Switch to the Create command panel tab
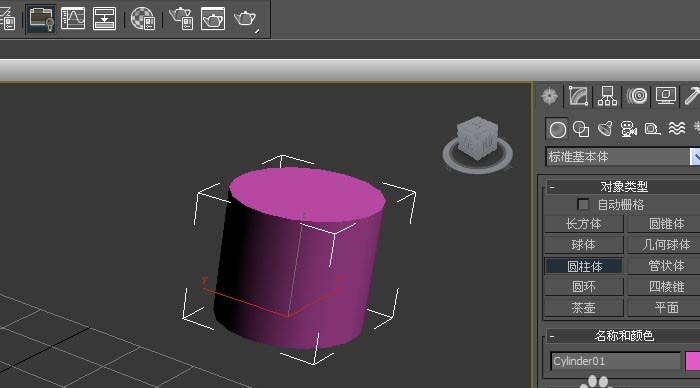This screenshot has width=700, height=388. pos(550,96)
